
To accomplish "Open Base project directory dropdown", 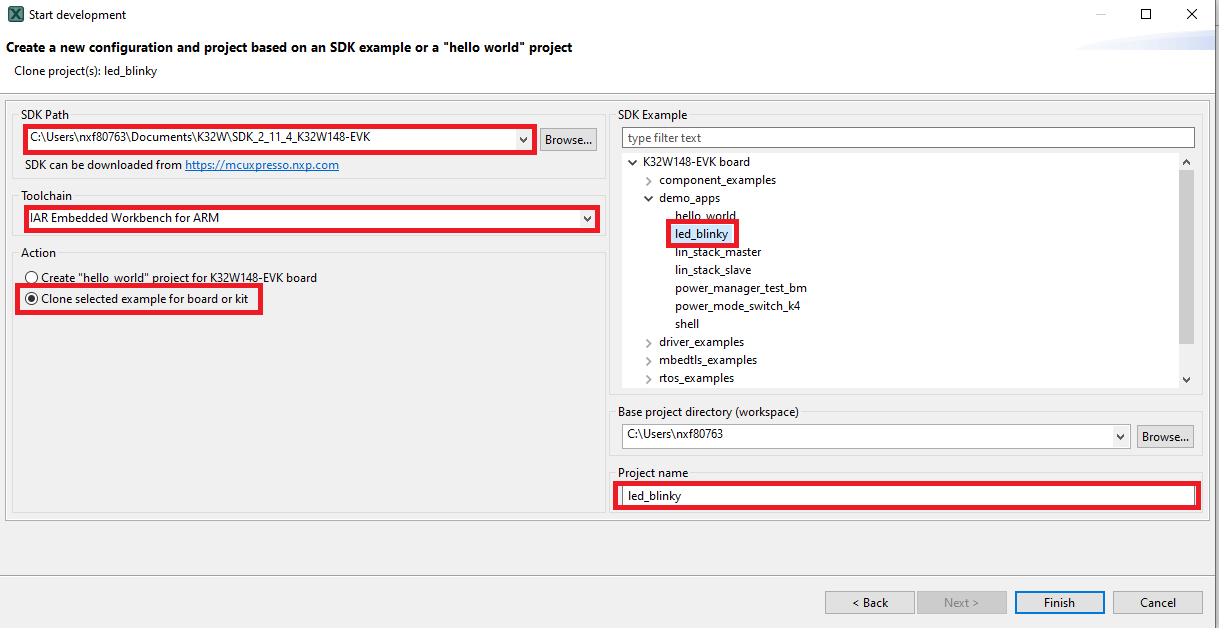I will click(1120, 436).
